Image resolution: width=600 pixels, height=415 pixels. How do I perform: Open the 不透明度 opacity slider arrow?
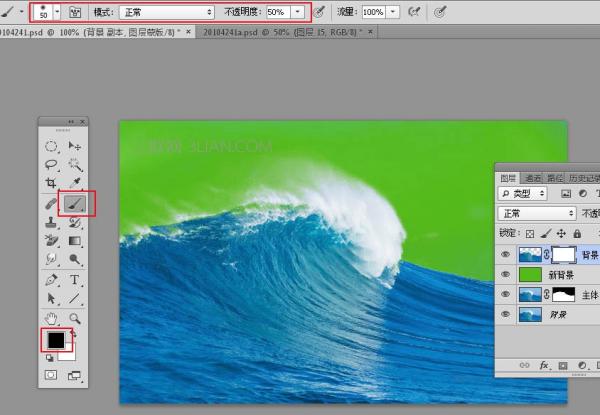[297, 12]
